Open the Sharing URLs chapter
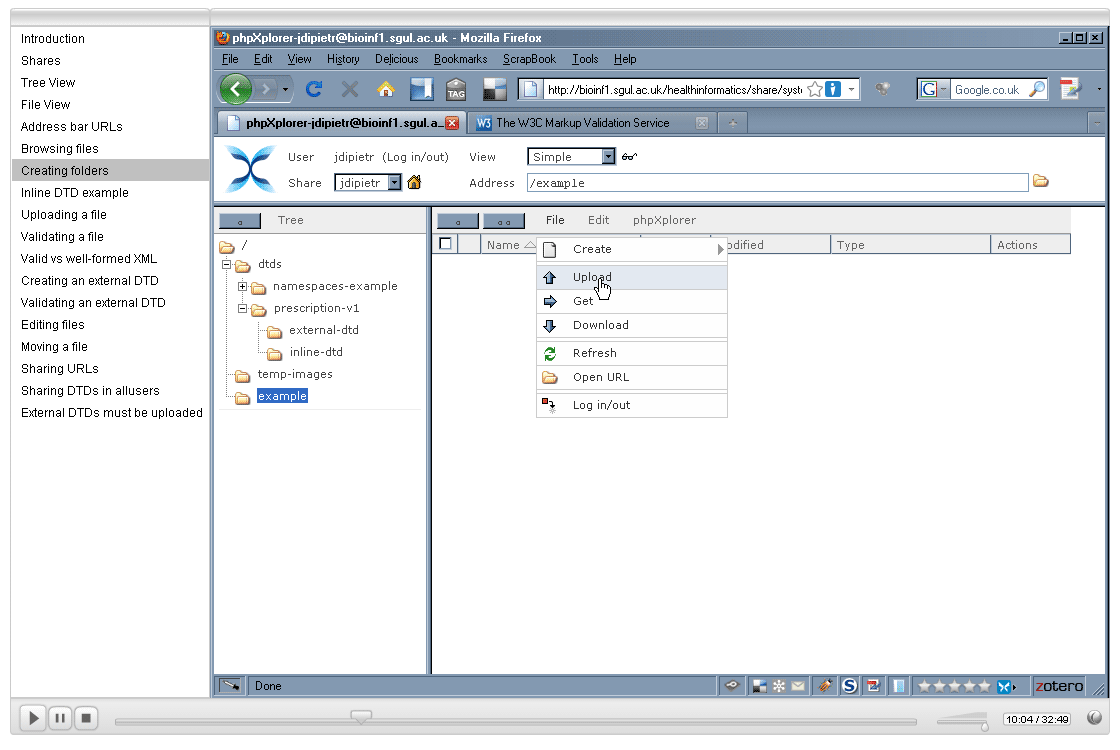This screenshot has height=750, width=1120. point(60,369)
